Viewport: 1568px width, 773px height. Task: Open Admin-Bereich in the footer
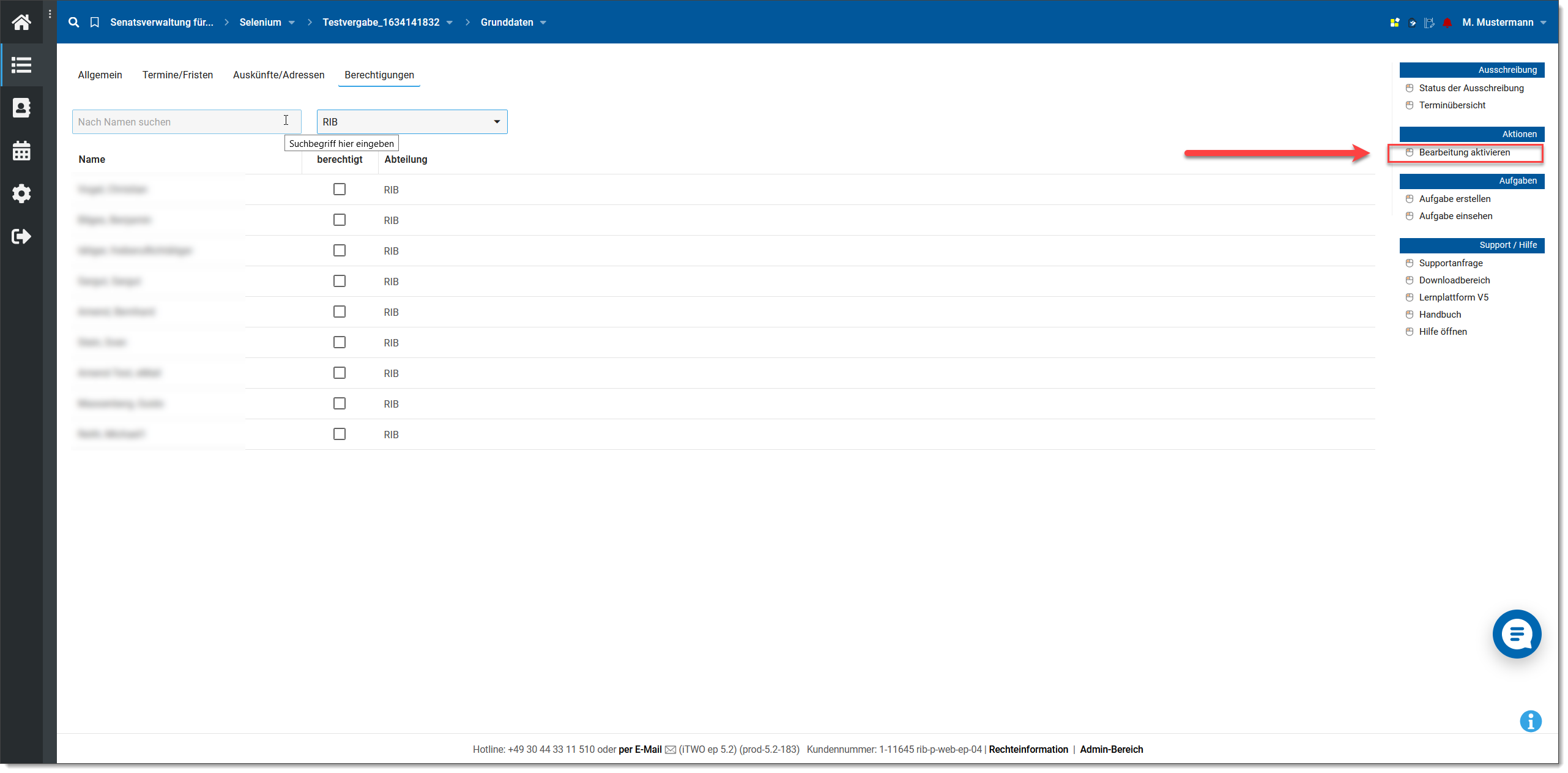click(1111, 750)
